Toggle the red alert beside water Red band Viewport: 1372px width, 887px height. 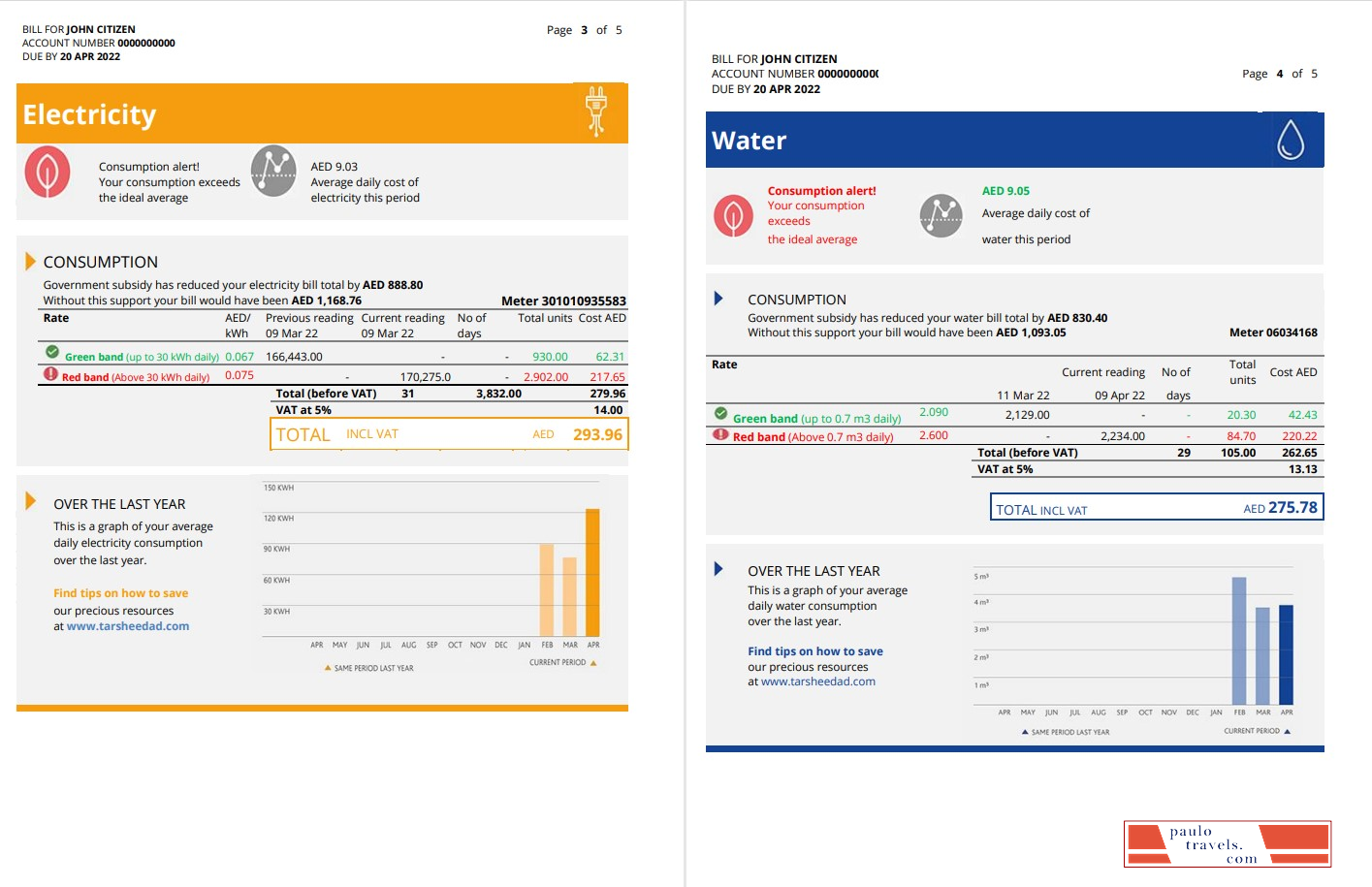718,435
